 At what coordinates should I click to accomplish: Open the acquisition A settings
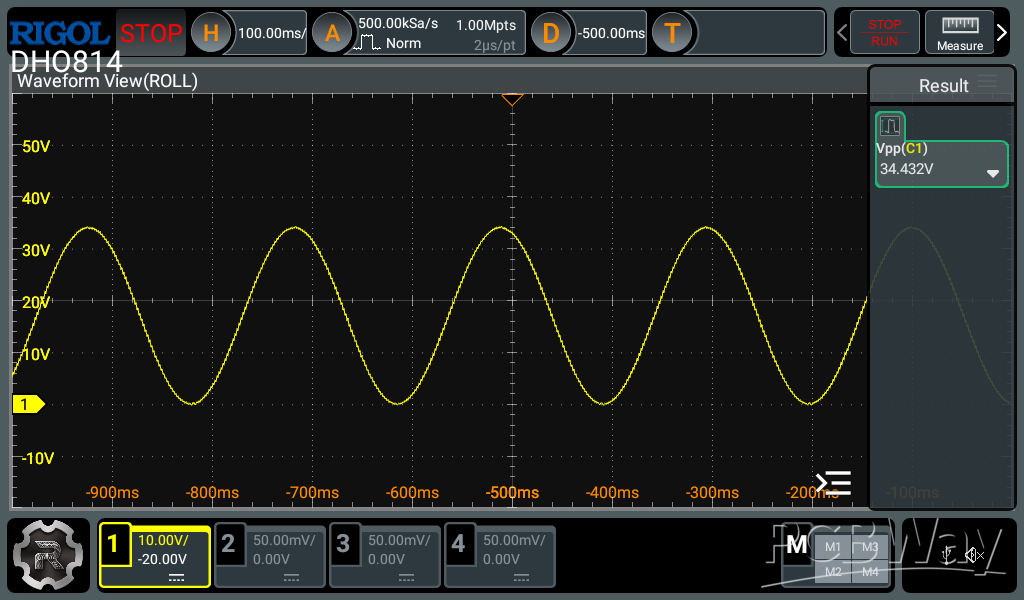tap(333, 33)
